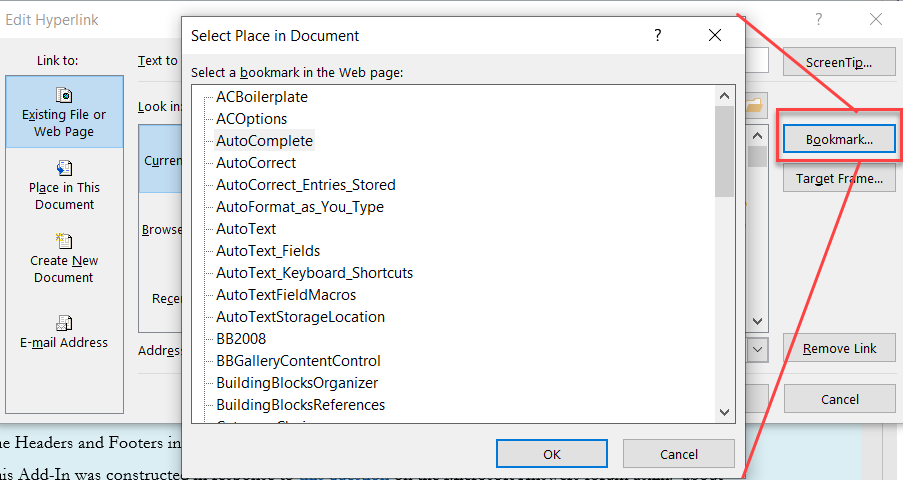This screenshot has width=903, height=480.
Task: Pick the AutoText_Keyboard_Shortcuts bookmark
Action: (314, 273)
